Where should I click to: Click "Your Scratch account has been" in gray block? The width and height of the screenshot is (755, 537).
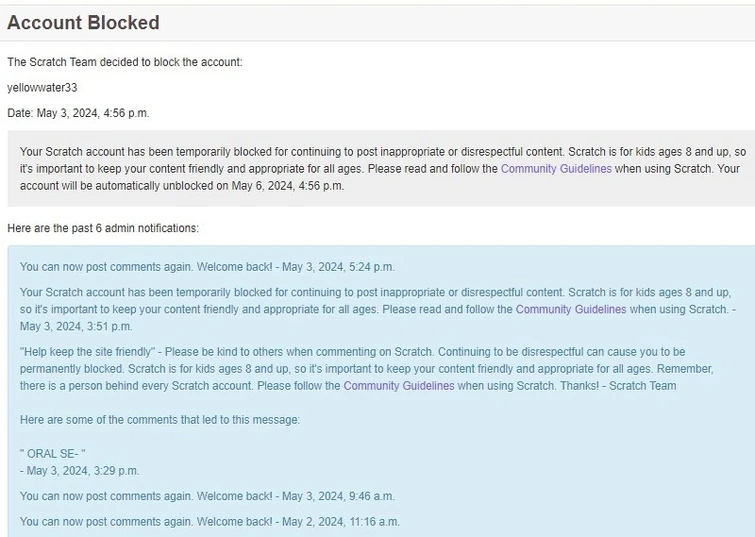[x=96, y=152]
